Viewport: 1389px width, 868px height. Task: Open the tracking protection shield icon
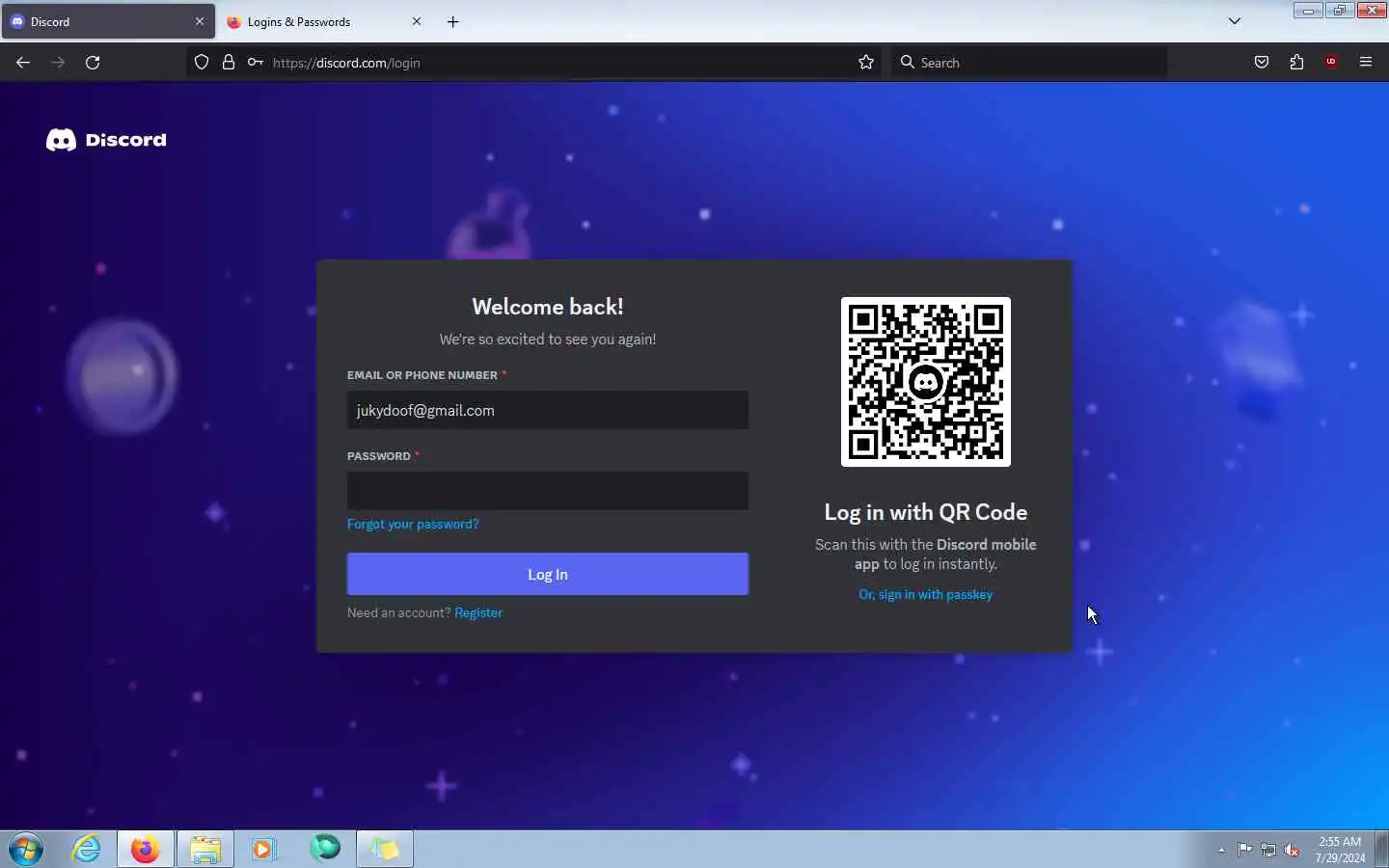[x=202, y=63]
